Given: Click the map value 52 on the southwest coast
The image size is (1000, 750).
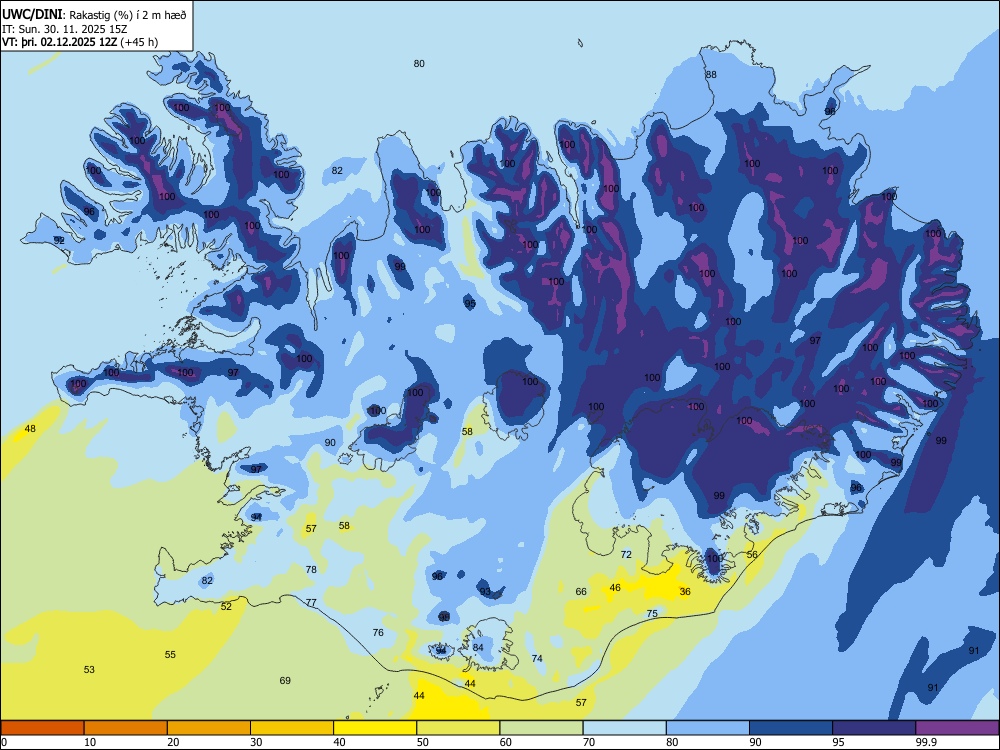Looking at the screenshot, I should pos(226,607).
